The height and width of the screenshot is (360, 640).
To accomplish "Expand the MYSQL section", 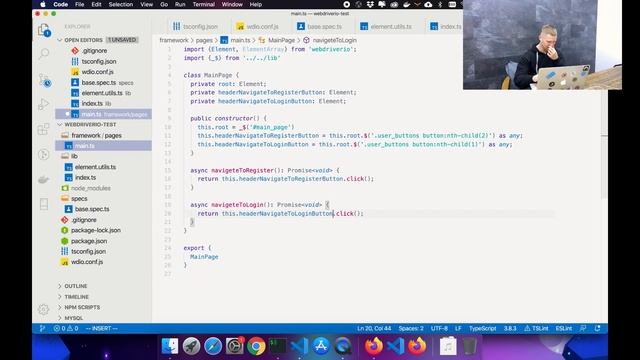I will coord(73,318).
